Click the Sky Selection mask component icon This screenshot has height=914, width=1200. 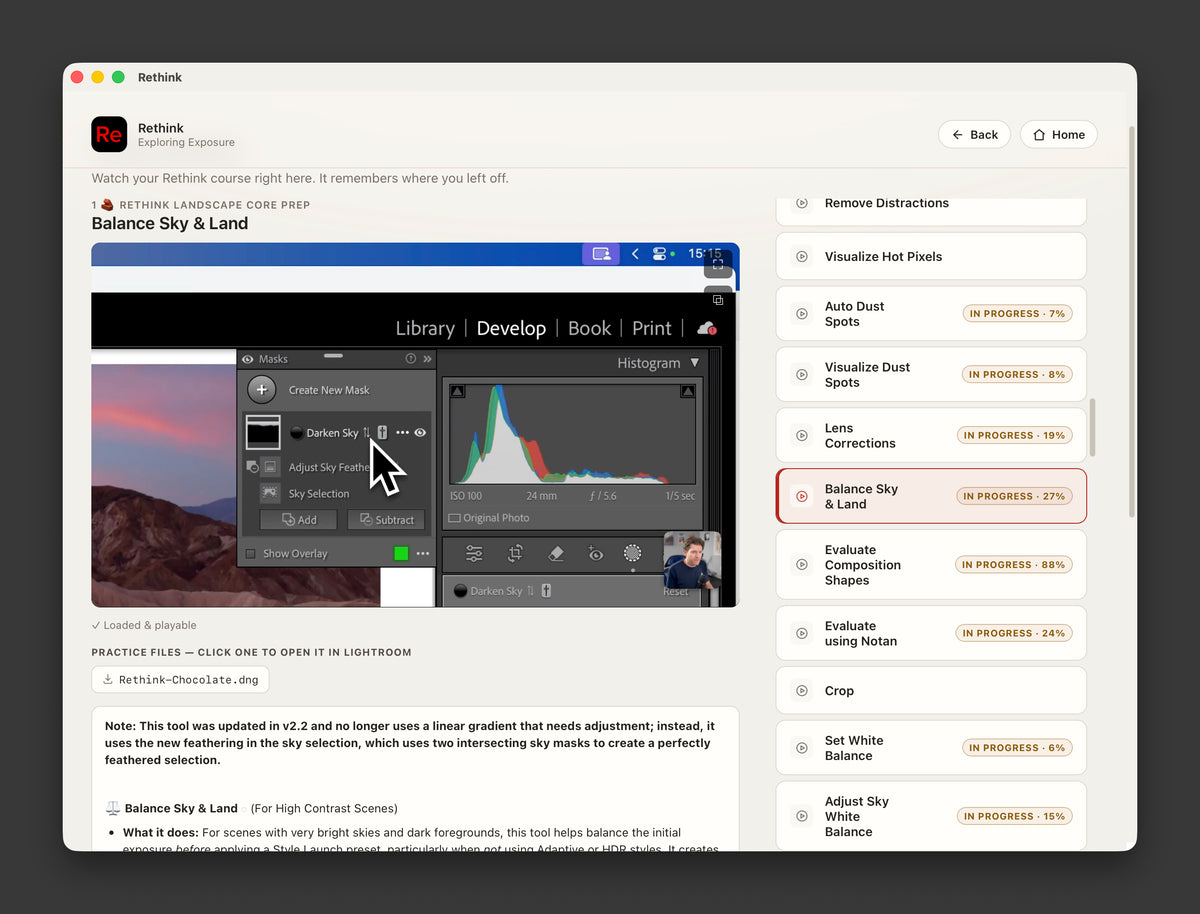[270, 493]
